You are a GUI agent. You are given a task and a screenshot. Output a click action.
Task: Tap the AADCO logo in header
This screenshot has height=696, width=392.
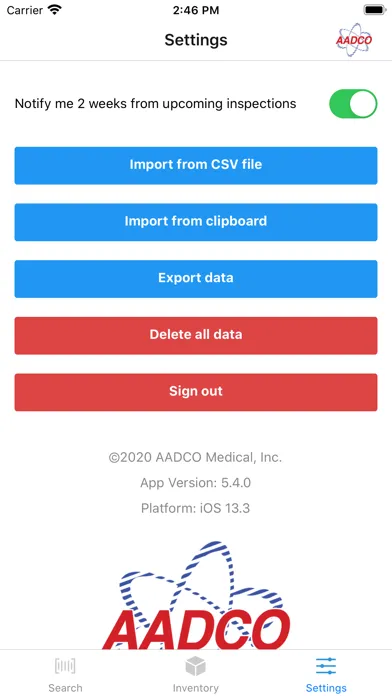354,40
